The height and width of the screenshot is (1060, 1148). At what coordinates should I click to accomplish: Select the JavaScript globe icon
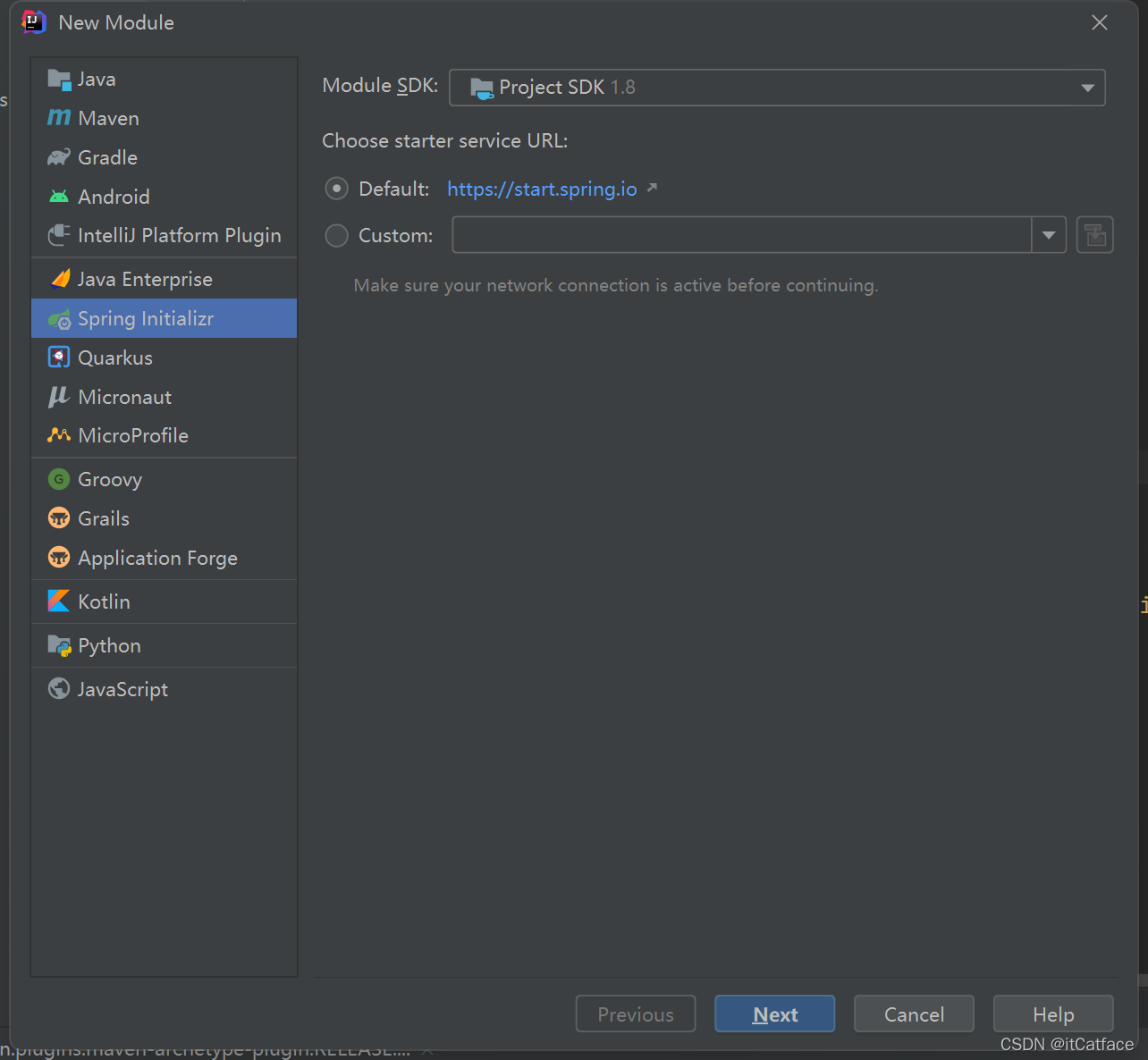(x=59, y=689)
